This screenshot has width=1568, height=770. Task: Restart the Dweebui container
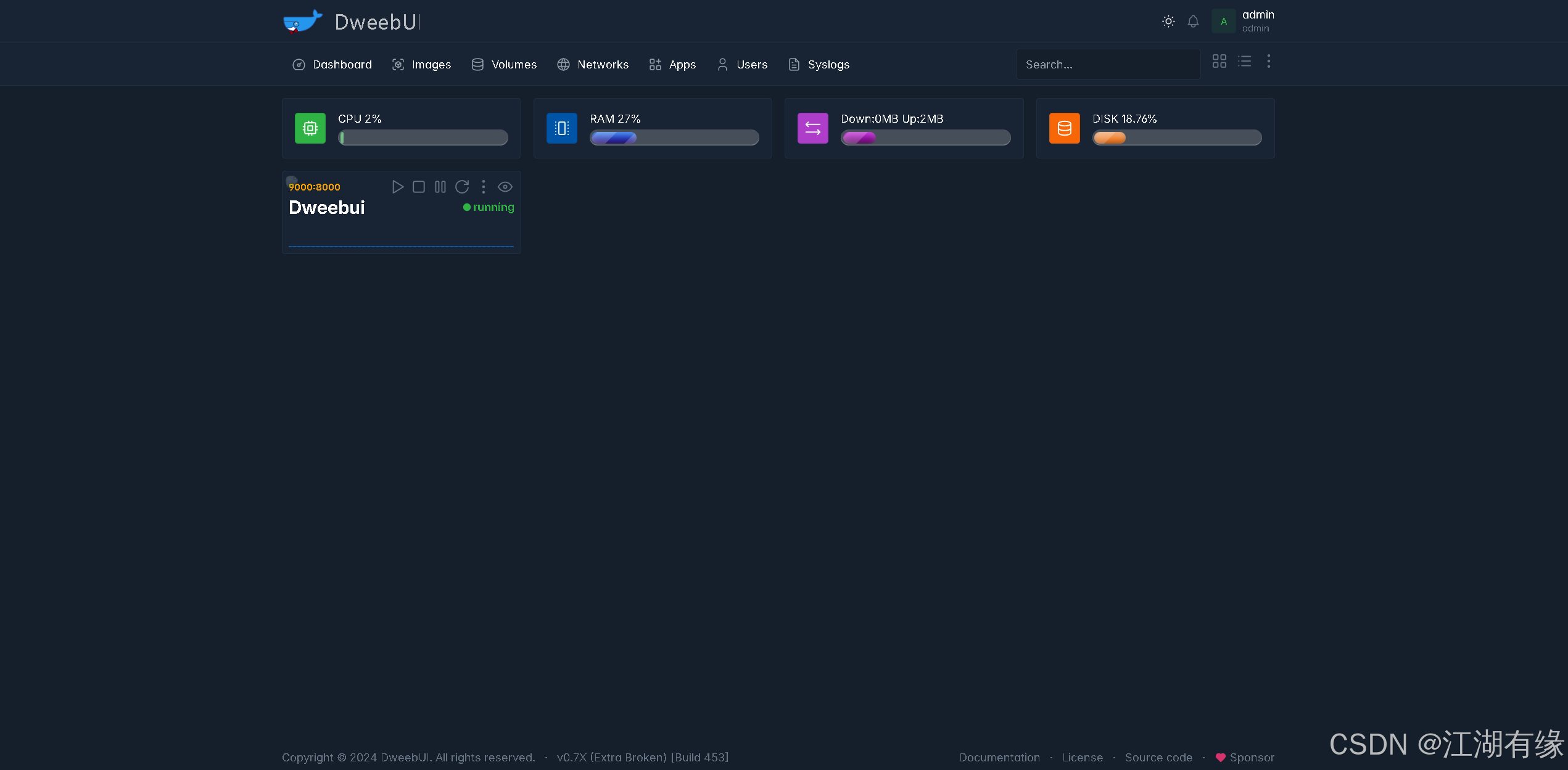click(462, 187)
